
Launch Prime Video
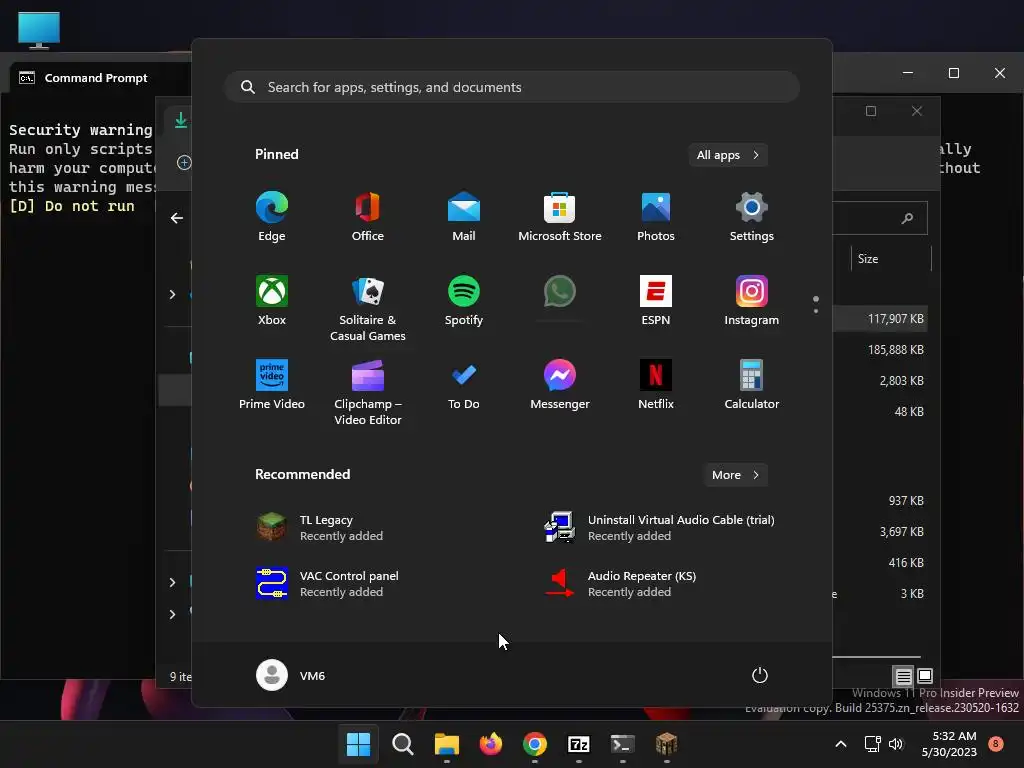pos(272,385)
